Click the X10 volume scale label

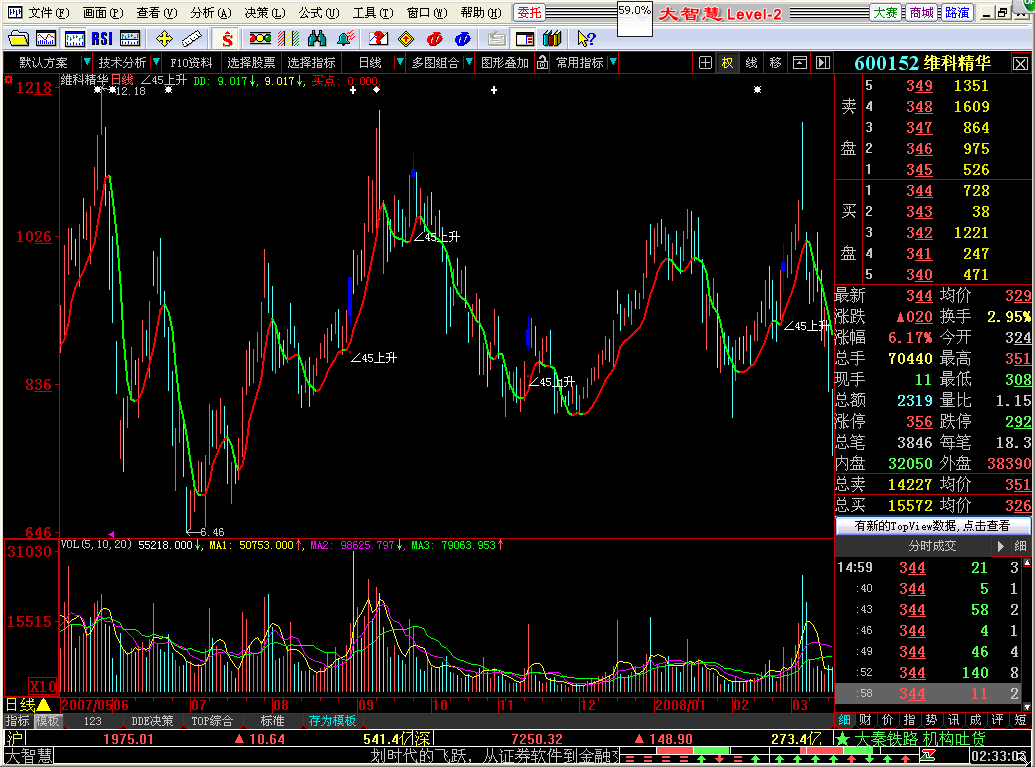point(44,686)
